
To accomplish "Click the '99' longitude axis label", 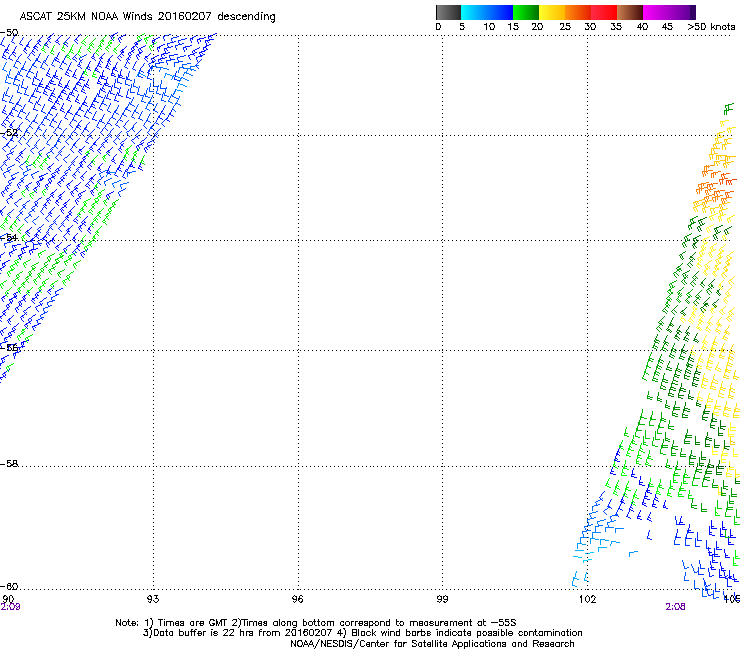I will pyautogui.click(x=442, y=599).
